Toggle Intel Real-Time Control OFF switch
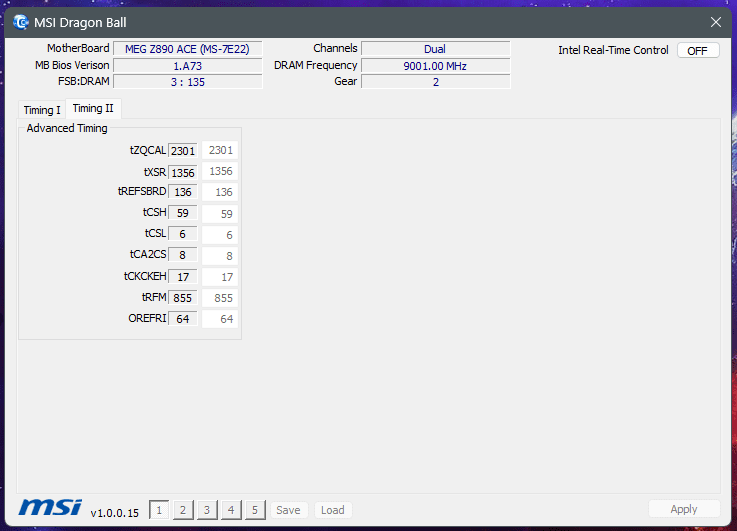The height and width of the screenshot is (531, 737). point(698,50)
